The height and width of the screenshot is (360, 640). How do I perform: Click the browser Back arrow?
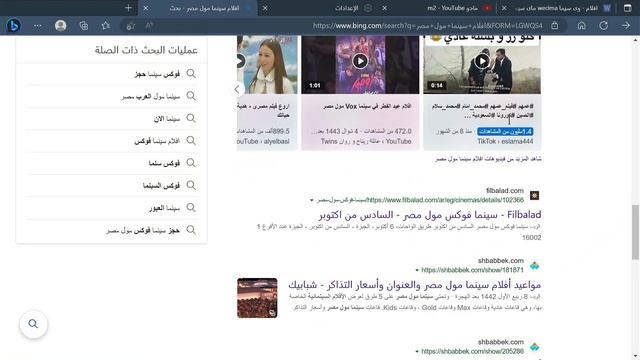click(625, 26)
